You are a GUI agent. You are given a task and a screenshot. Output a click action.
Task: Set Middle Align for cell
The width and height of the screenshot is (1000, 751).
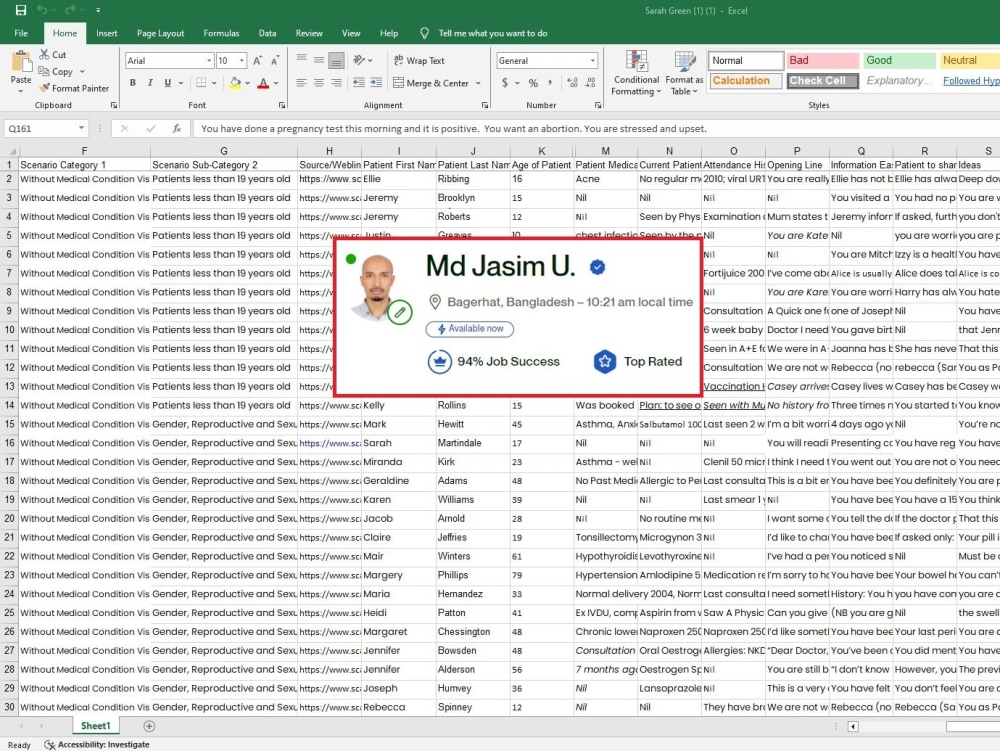pyautogui.click(x=319, y=60)
